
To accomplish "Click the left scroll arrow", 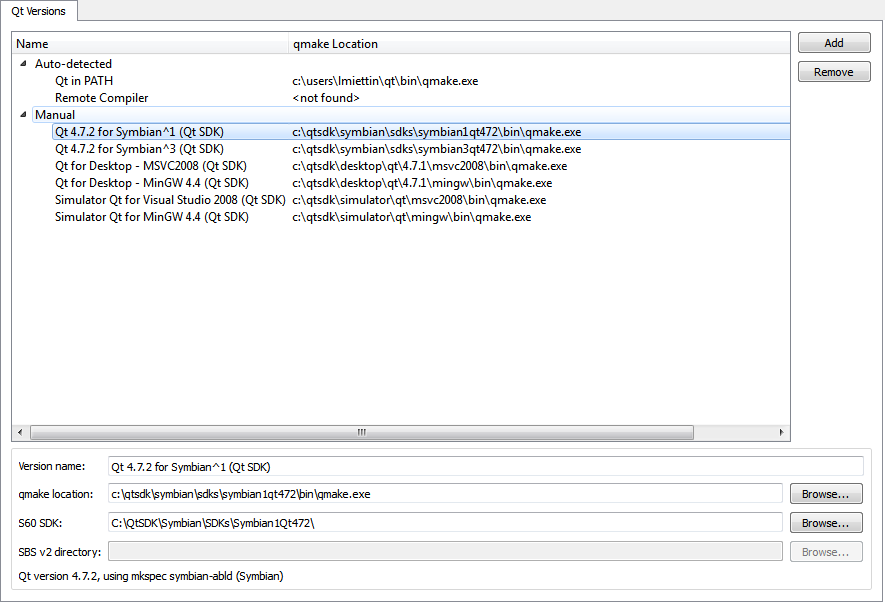I will (x=20, y=432).
